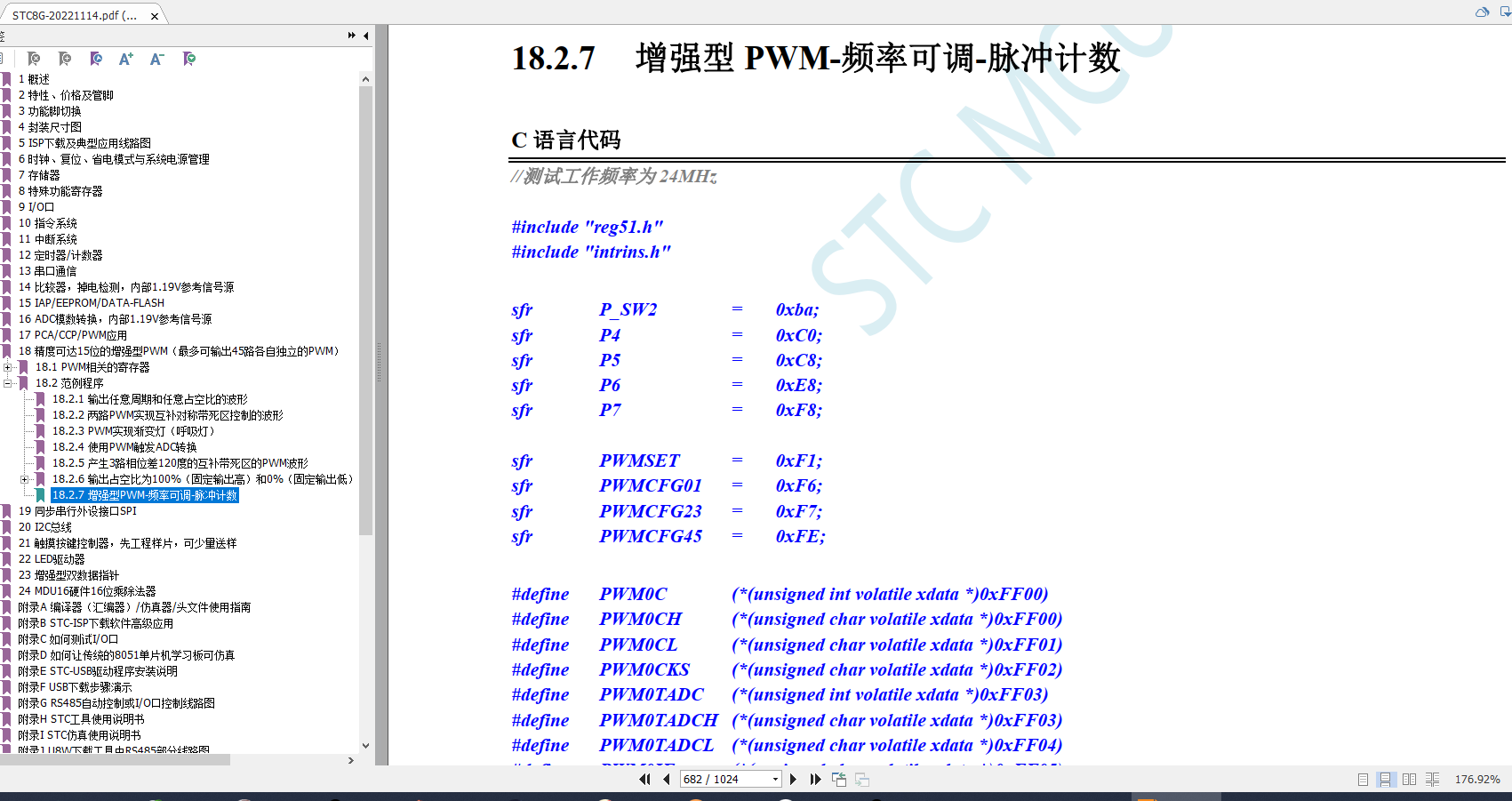
Task: Close the STC8G-20221114.pdf tab
Action: pyautogui.click(x=155, y=16)
